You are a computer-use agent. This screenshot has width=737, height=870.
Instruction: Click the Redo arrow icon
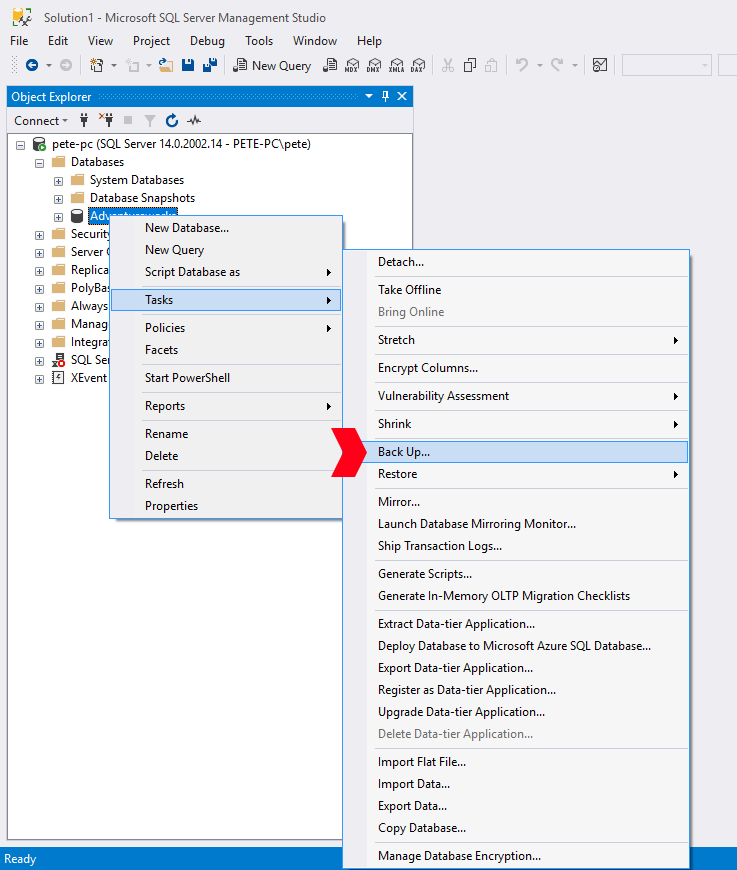click(x=557, y=65)
